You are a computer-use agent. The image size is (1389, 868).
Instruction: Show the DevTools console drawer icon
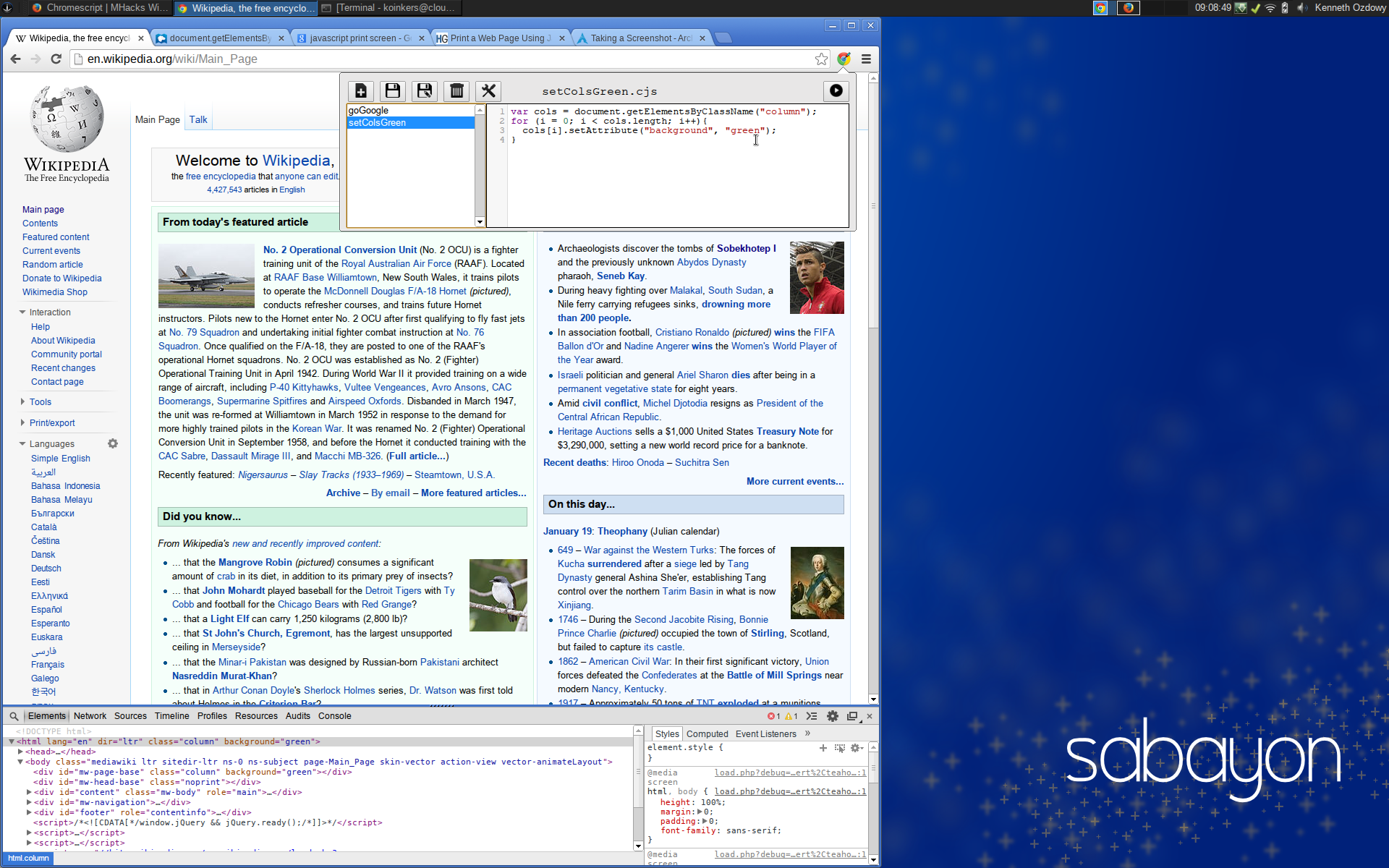[812, 716]
